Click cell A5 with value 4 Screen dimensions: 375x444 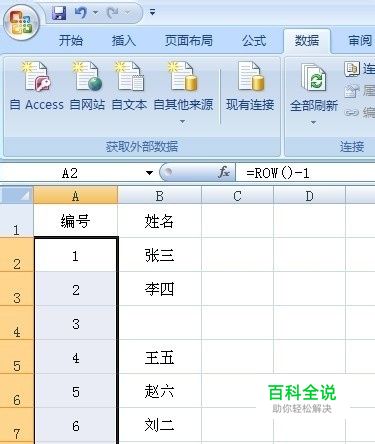(x=76, y=357)
